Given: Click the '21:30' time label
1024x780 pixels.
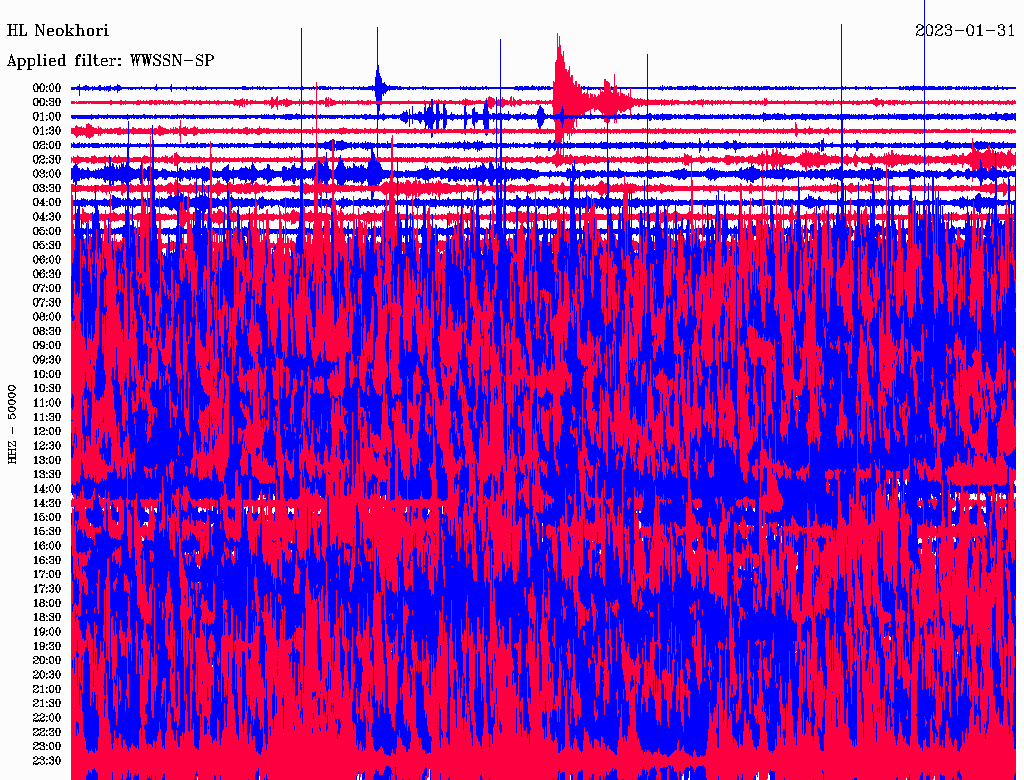Looking at the screenshot, I should [47, 704].
